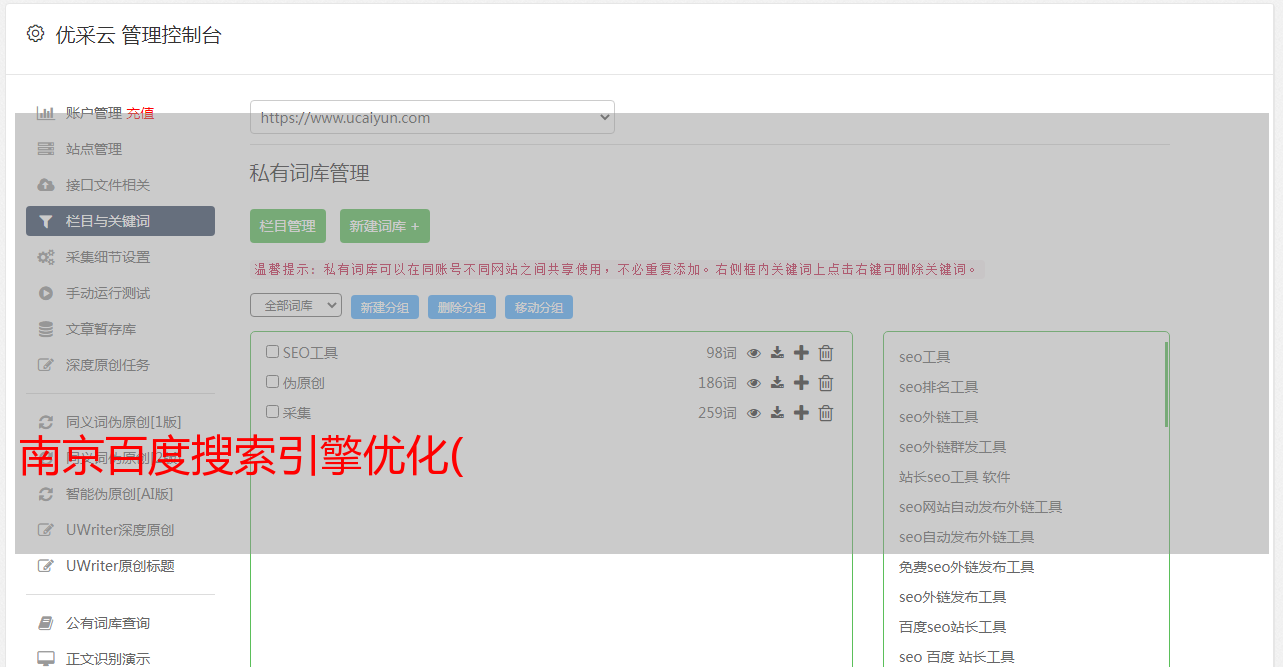
Task: Select keyword seo排名工具
Action: coord(938,387)
